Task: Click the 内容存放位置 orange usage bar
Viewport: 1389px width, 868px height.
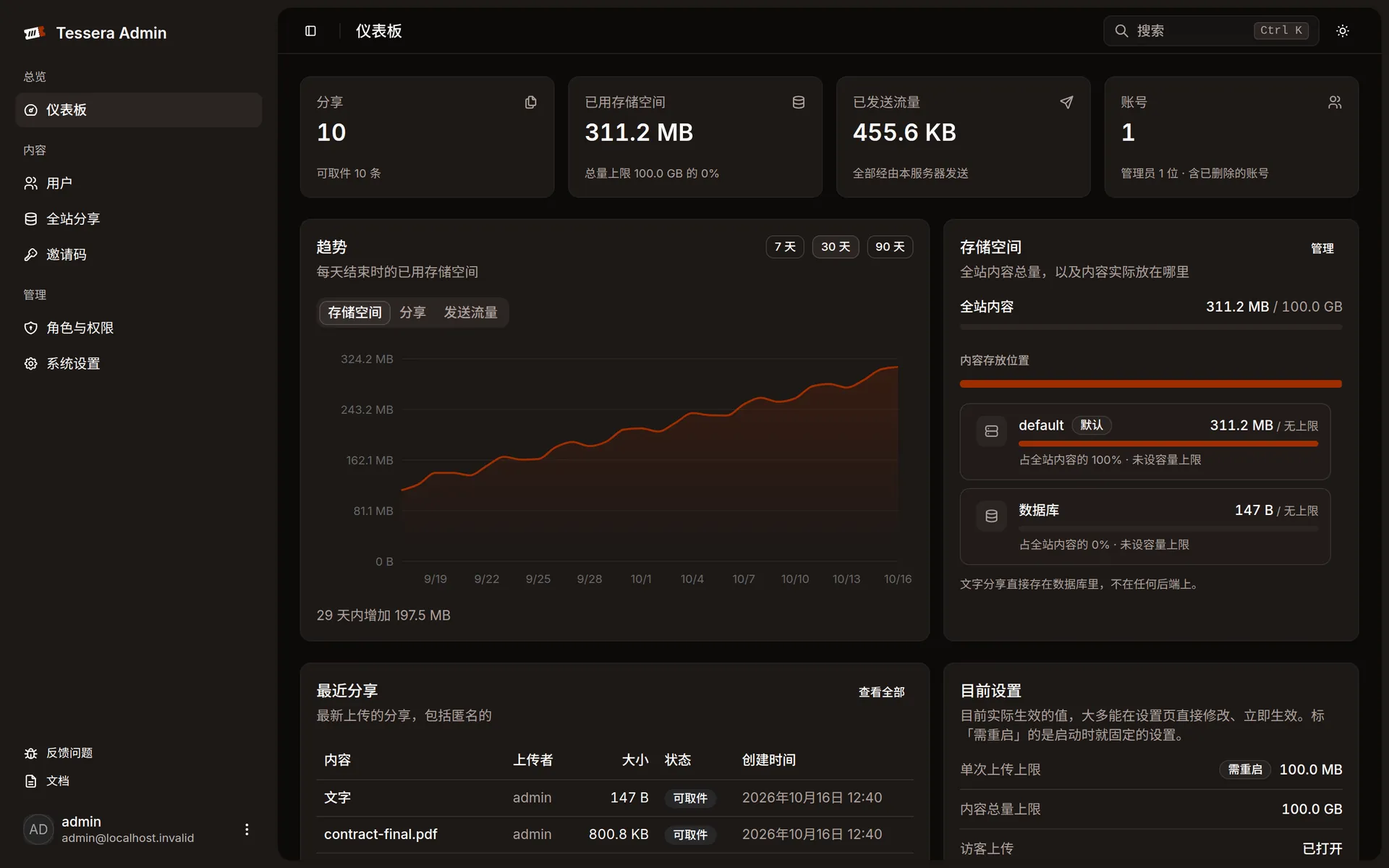Action: [x=1150, y=384]
